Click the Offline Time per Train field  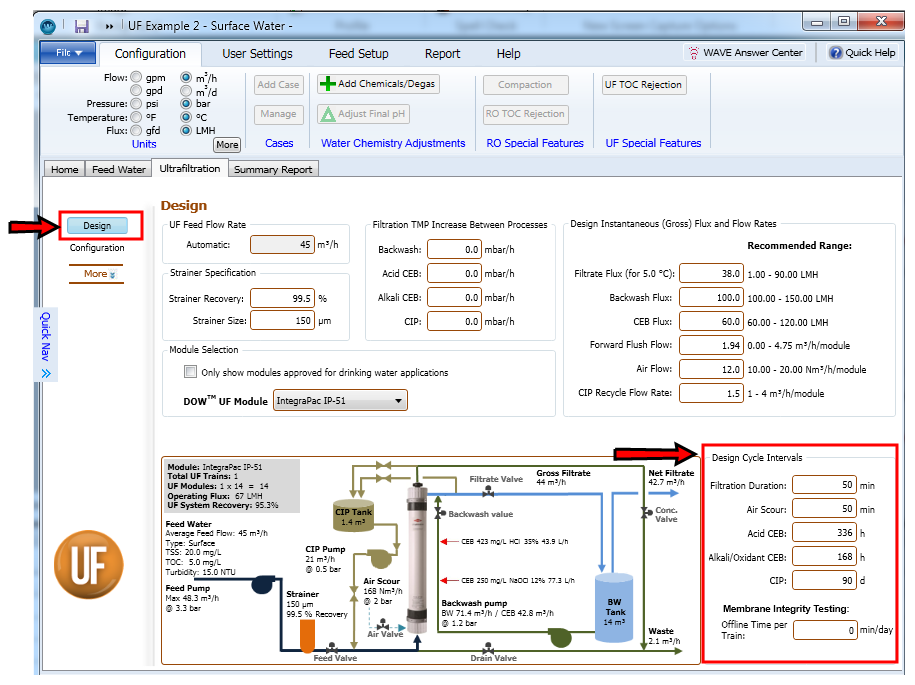pyautogui.click(x=825, y=630)
